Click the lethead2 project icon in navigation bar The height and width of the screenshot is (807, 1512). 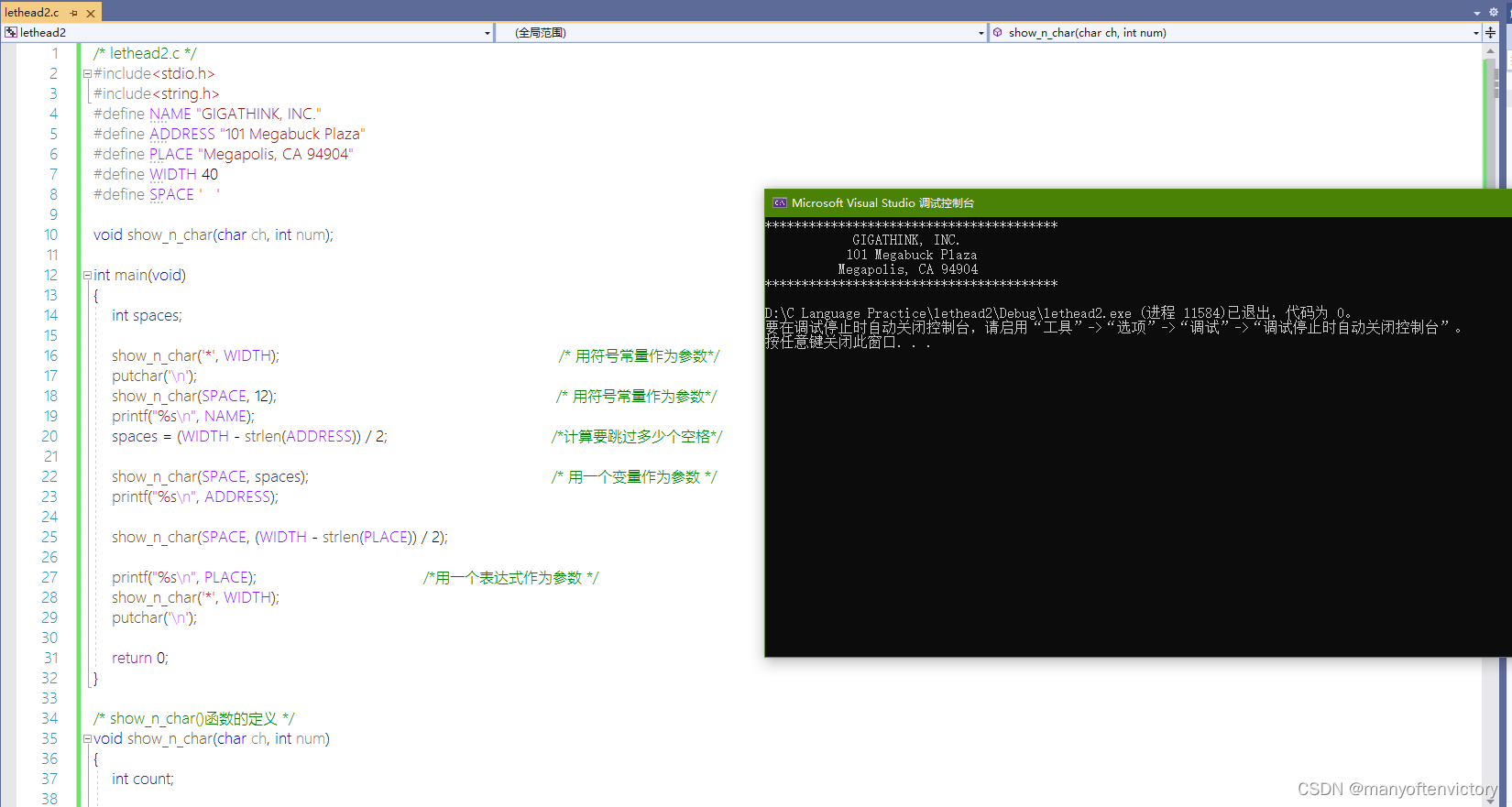[x=11, y=32]
